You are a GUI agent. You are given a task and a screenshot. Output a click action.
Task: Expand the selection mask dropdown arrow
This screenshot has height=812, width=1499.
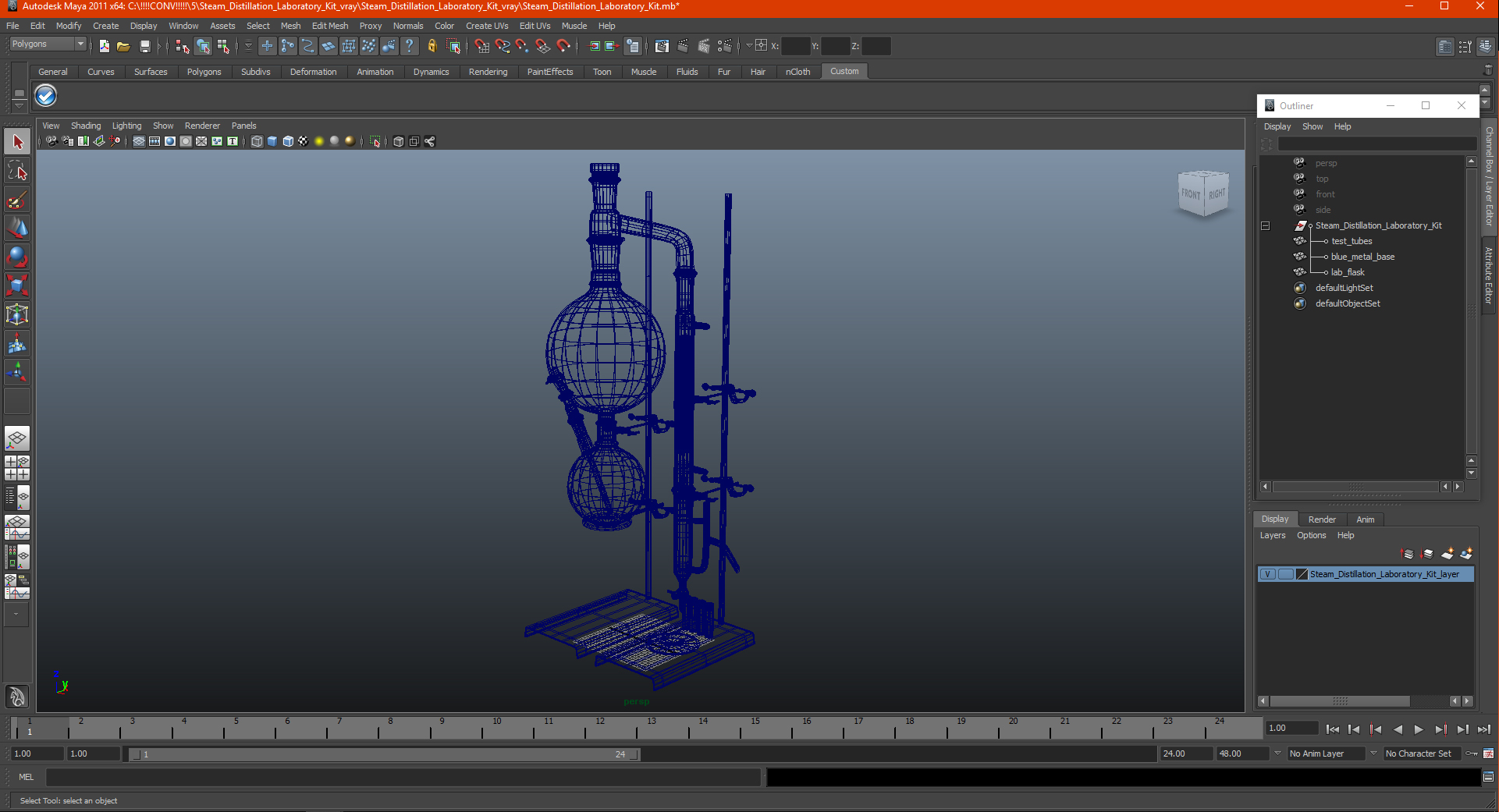click(249, 46)
